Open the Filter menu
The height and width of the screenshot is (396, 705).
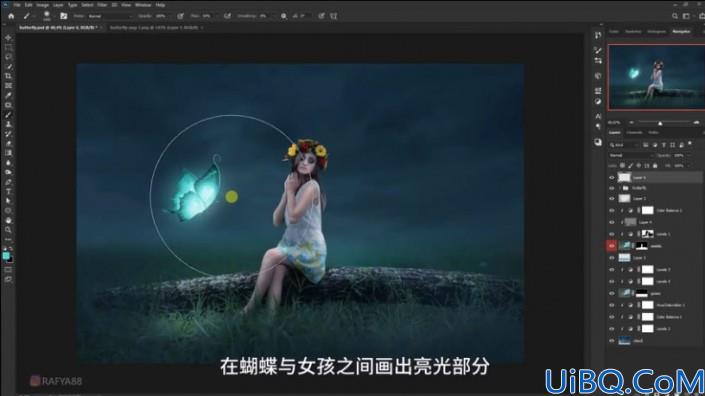(x=103, y=5)
